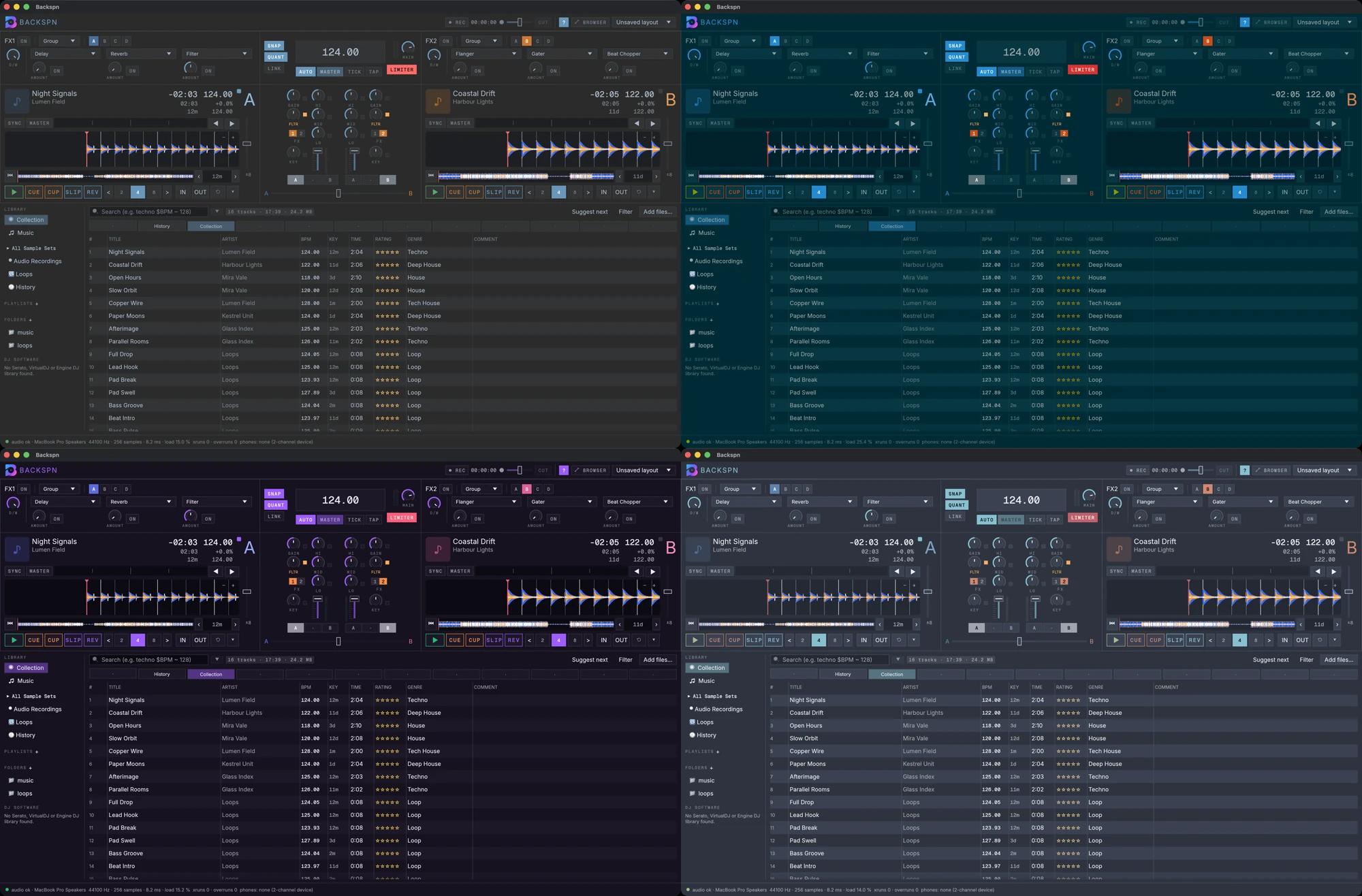Image resolution: width=1362 pixels, height=896 pixels.
Task: Enable SYNC on deck A, top-right window
Action: click(x=695, y=123)
